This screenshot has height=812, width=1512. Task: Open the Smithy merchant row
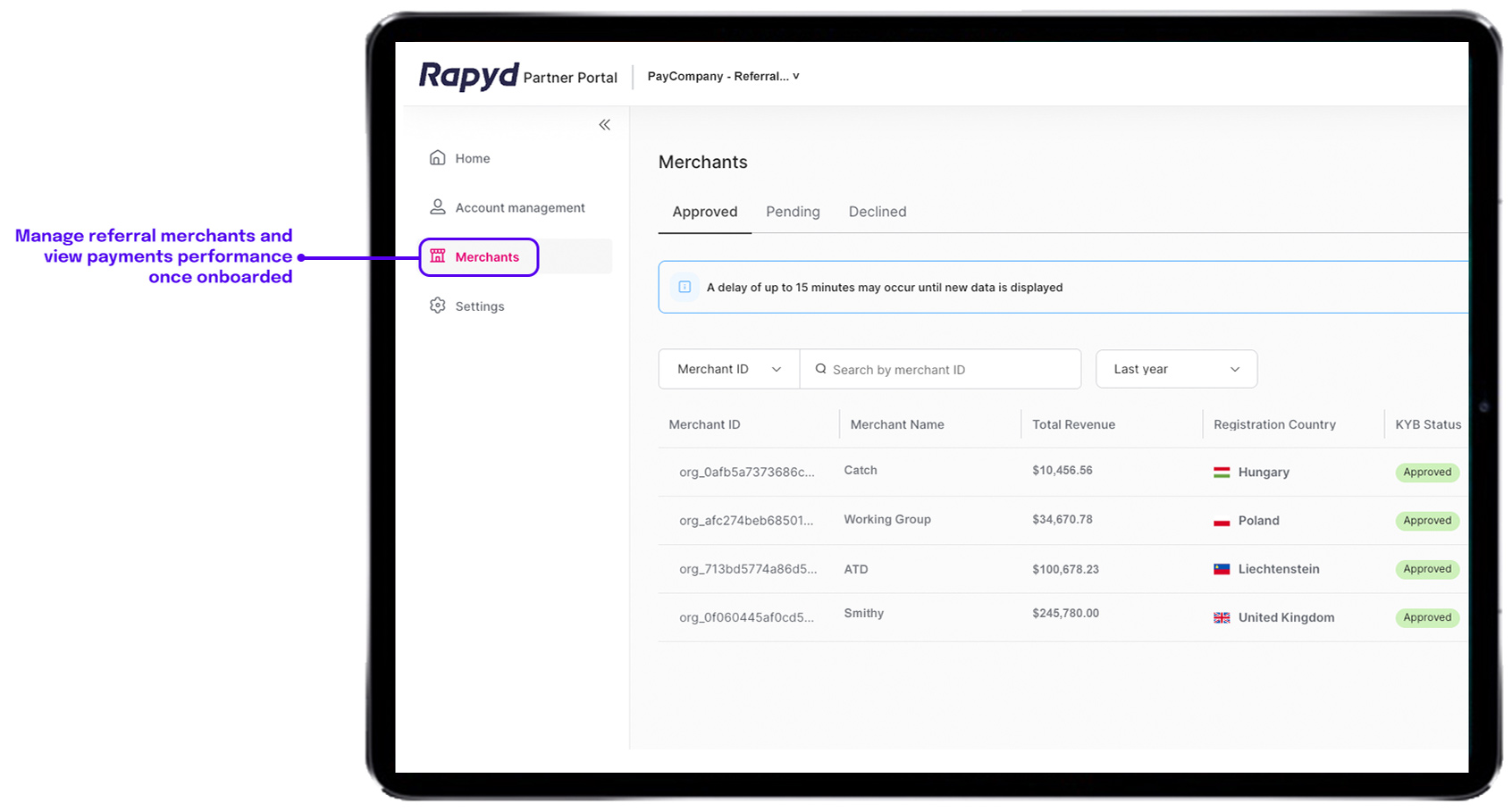point(863,614)
